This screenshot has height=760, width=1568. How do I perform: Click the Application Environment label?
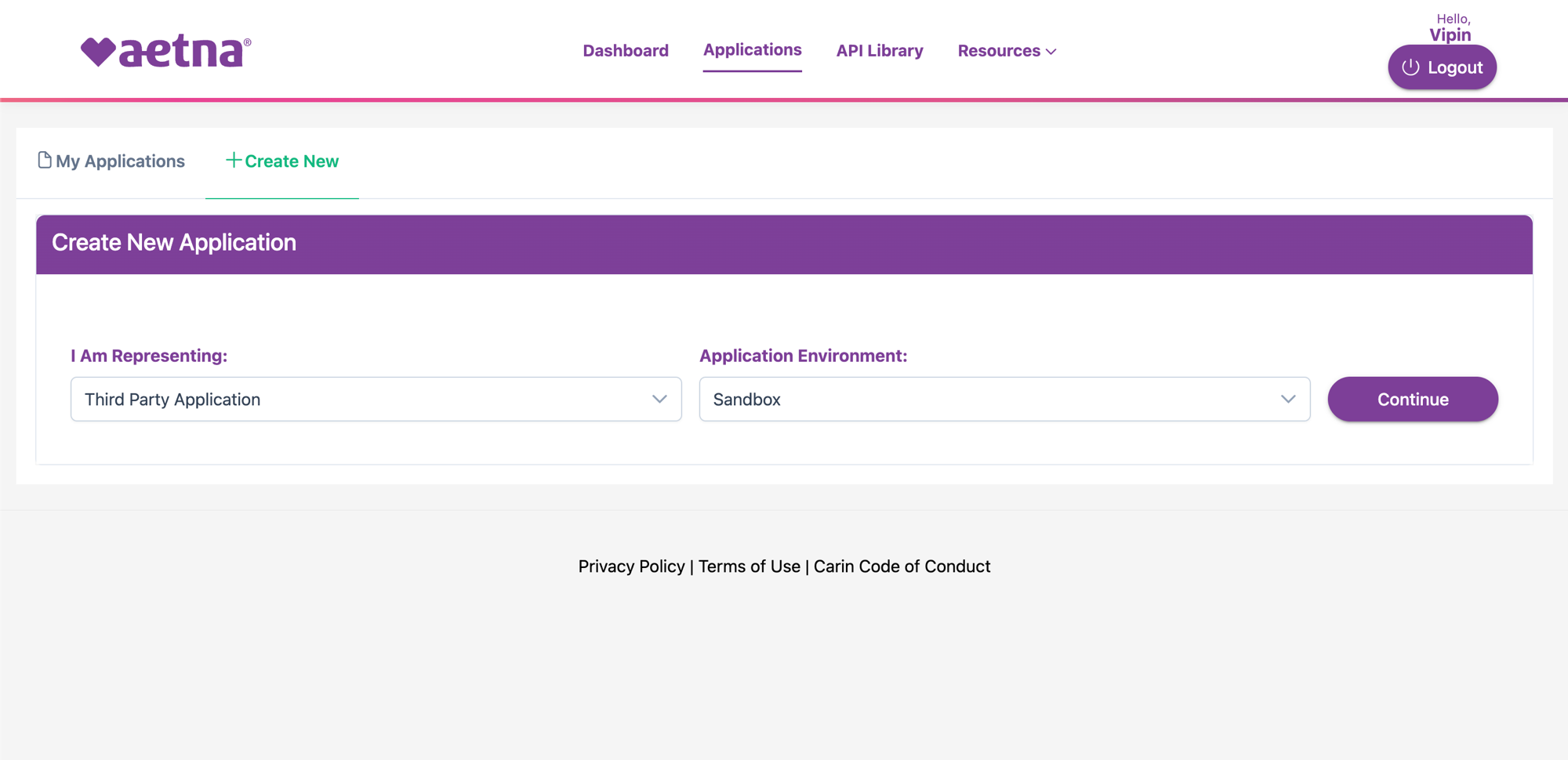pos(803,356)
